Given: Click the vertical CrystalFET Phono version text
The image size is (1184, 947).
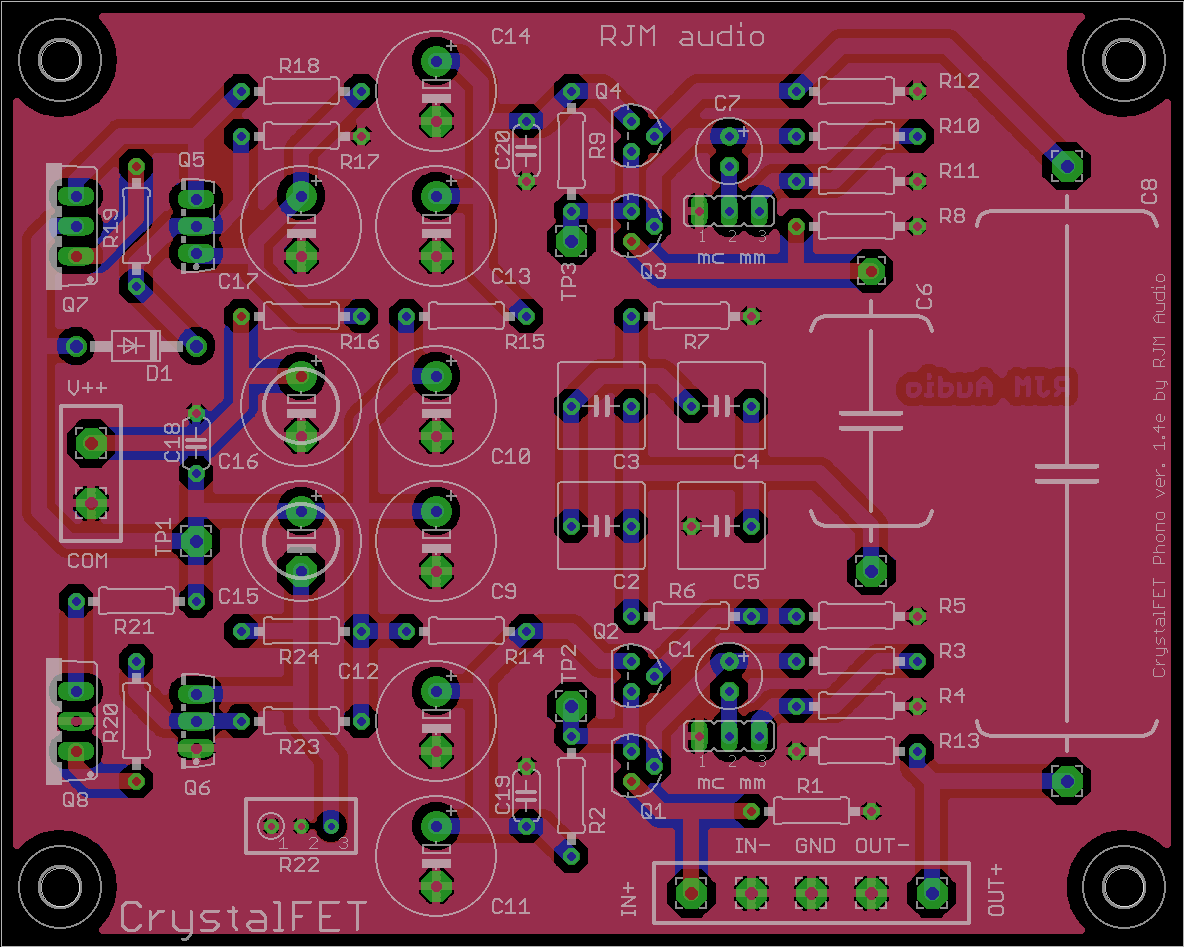Looking at the screenshot, I should (1160, 475).
